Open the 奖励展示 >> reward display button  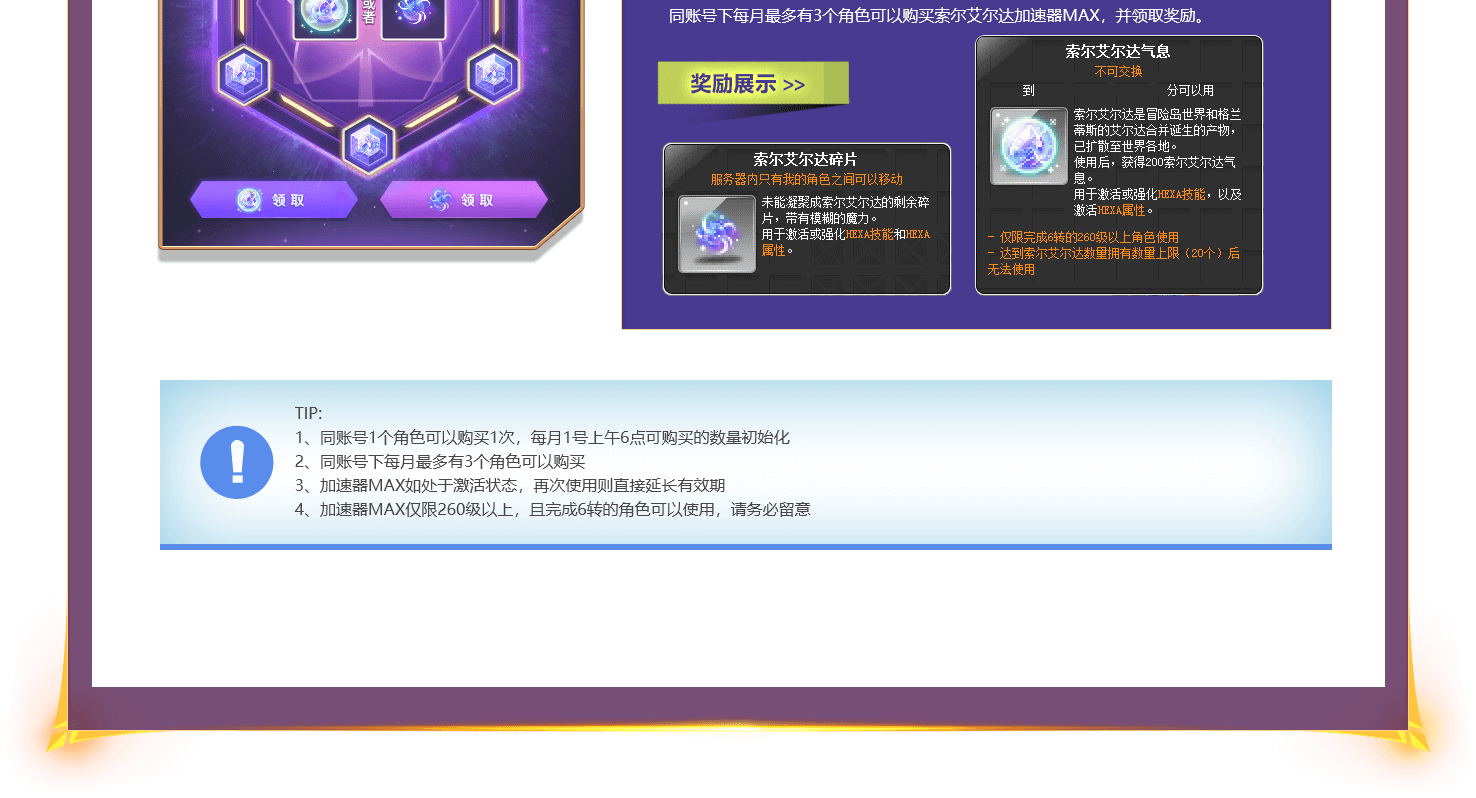tap(753, 84)
